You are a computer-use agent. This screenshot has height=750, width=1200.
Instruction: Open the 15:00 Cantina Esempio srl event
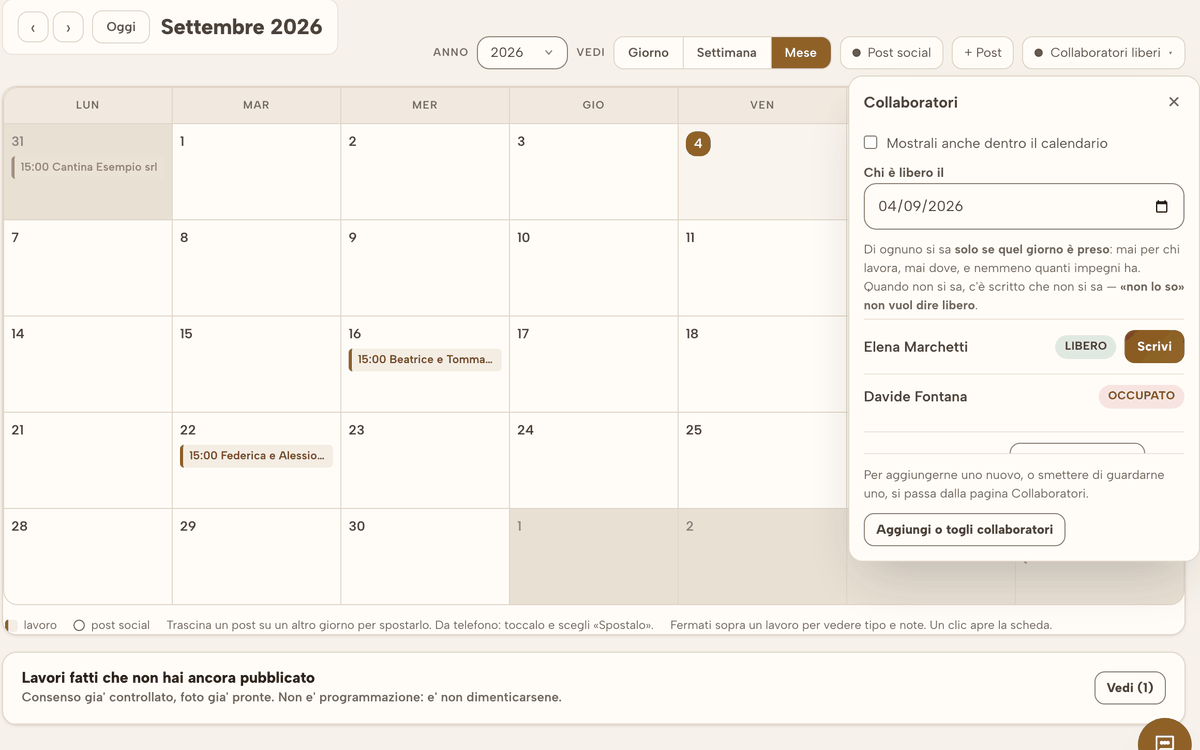coord(88,167)
